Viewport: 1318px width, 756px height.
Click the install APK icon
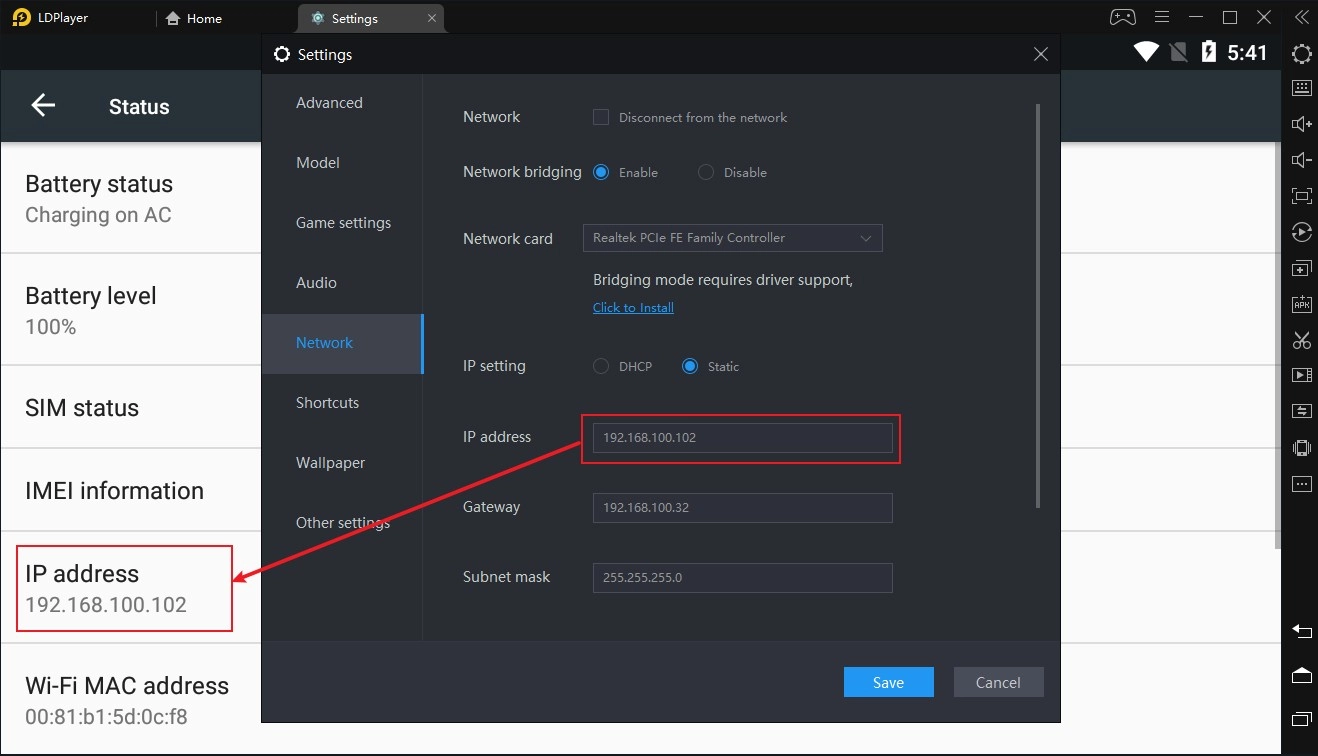coord(1301,304)
